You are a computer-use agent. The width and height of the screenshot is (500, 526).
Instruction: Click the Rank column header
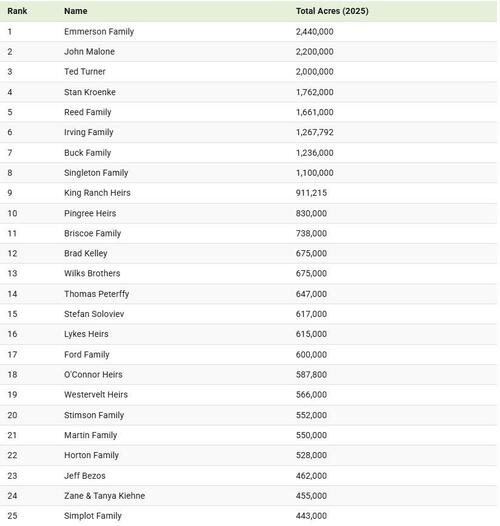coord(17,11)
